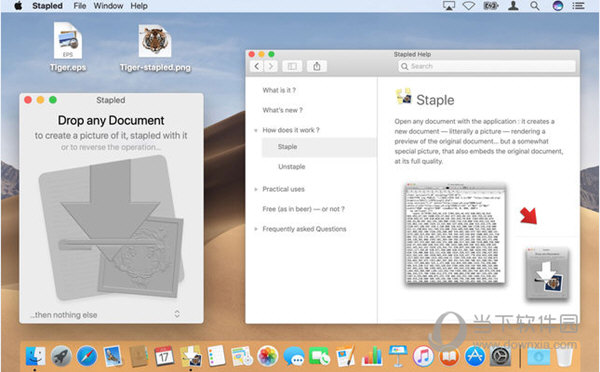
Task: Click the Stapled app icon in Dock
Action: click(191, 356)
